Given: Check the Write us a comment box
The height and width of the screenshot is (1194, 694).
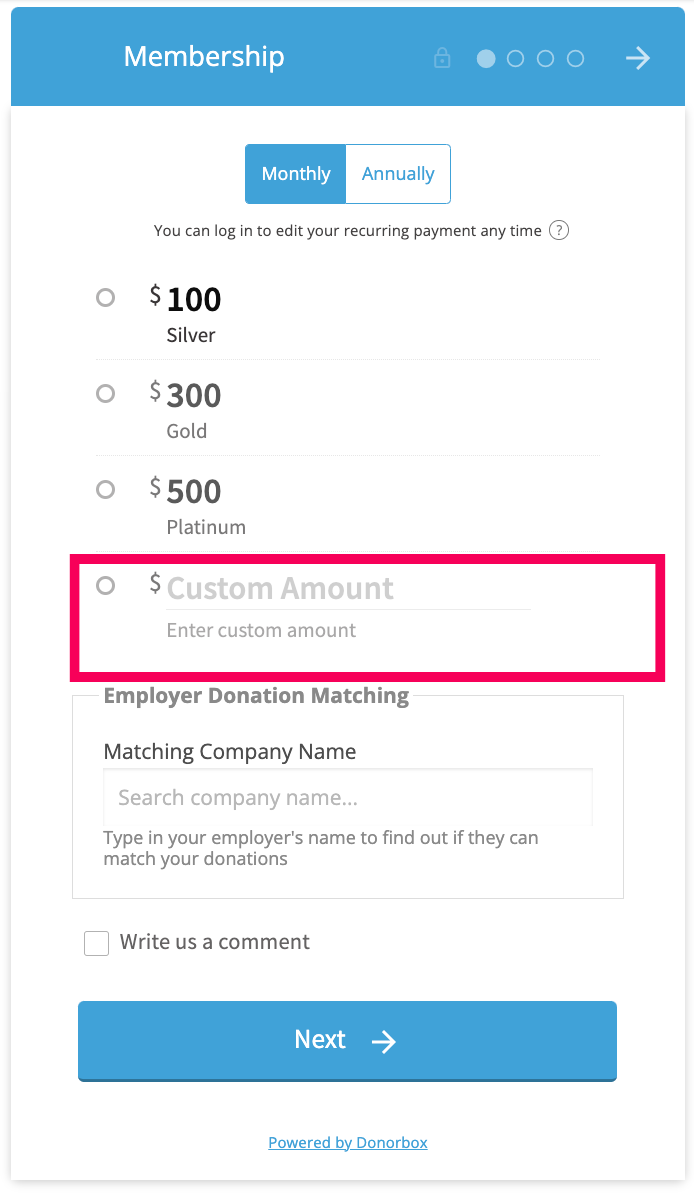Looking at the screenshot, I should coord(97,943).
